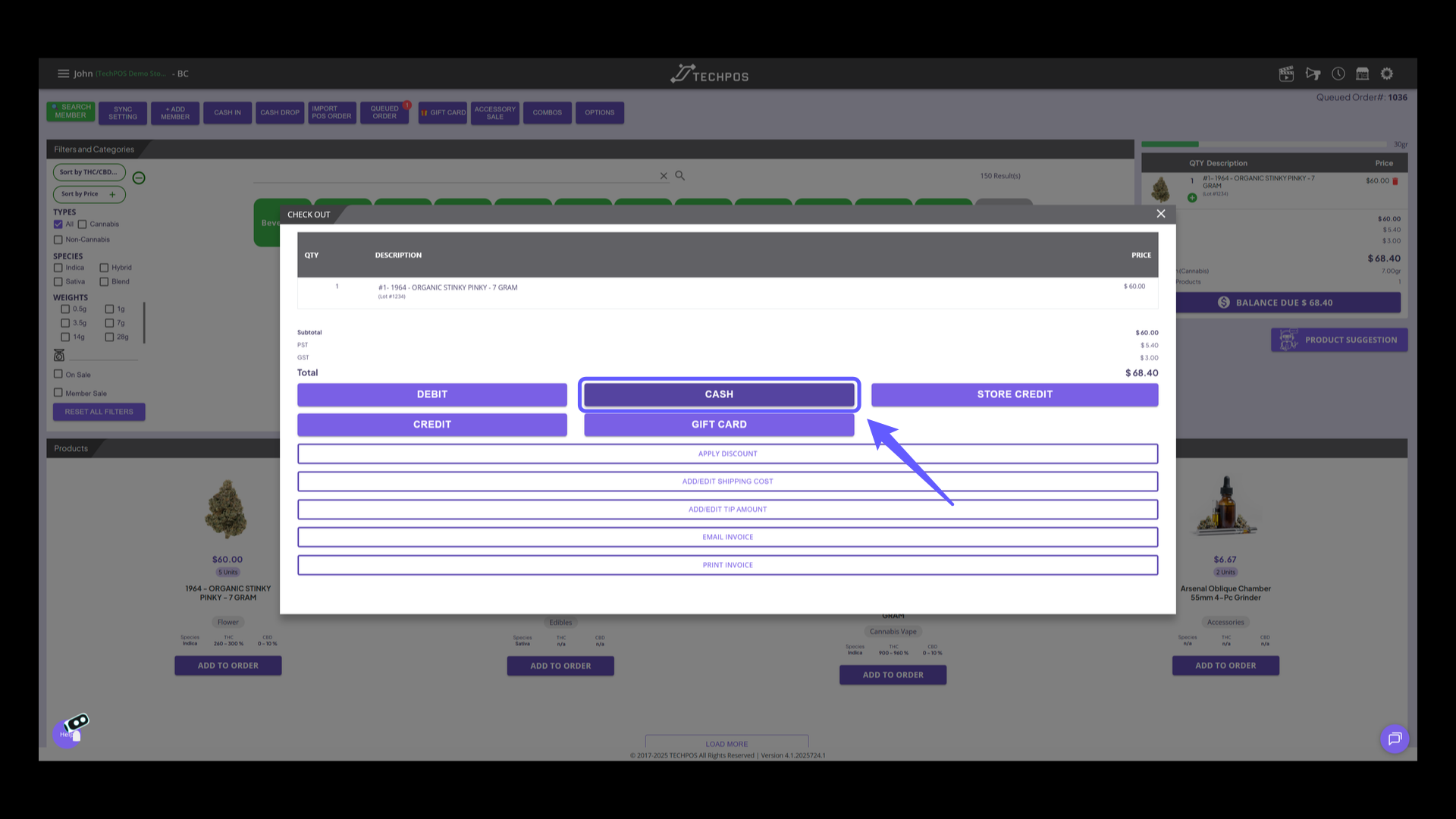Screen dimensions: 1456x819
Task: Click Email Invoice
Action: (x=728, y=537)
